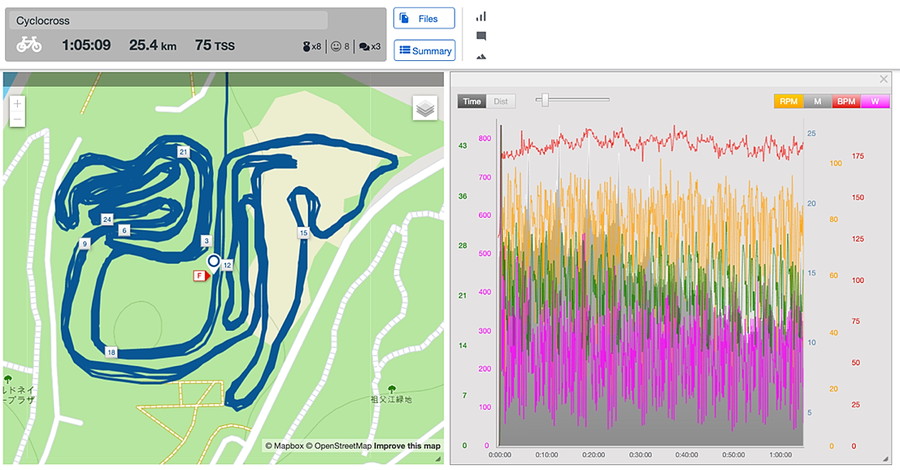Click the graph smoothing slider handle
The height and width of the screenshot is (470, 900).
tap(543, 99)
